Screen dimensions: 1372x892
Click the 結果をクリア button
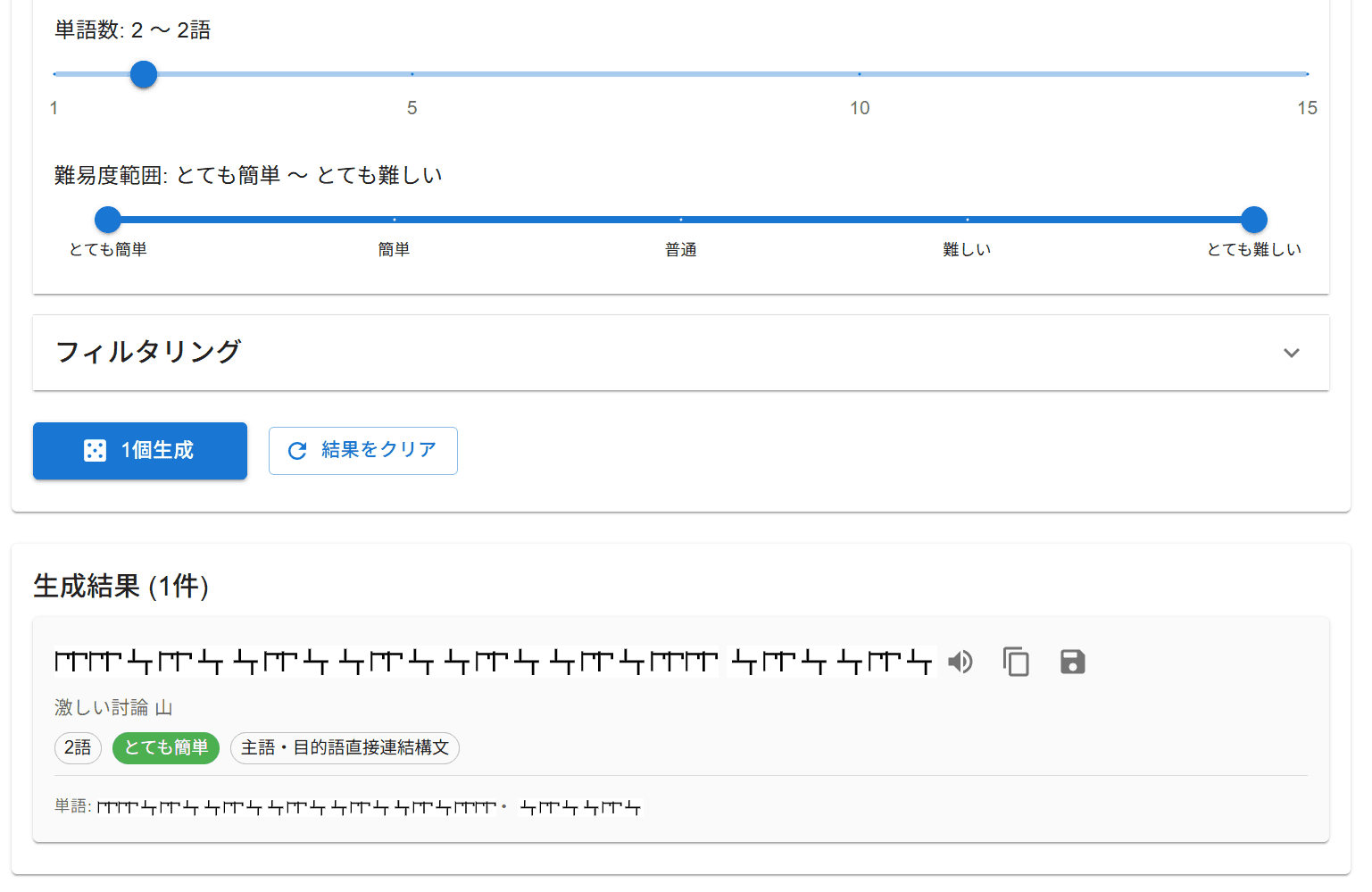pos(362,451)
